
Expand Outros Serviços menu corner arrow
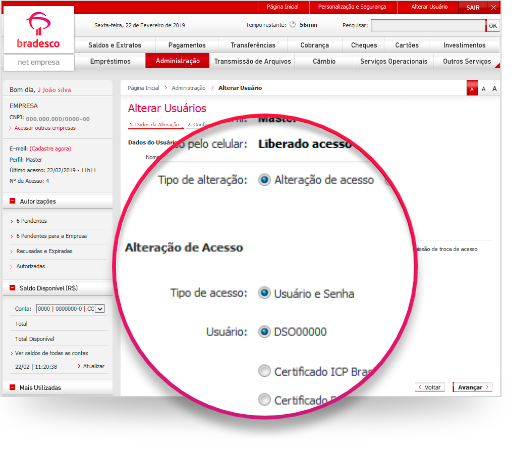pos(497,65)
